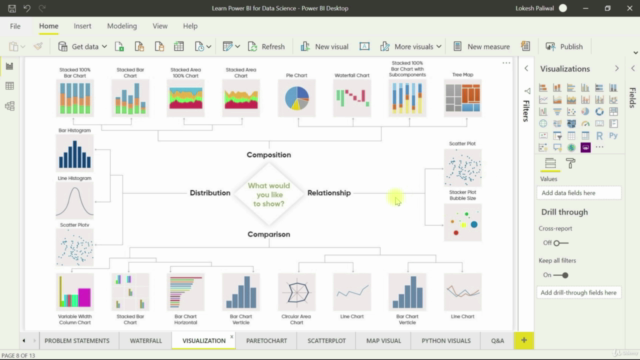Click the 'Add drill-through fields here' well

(x=579, y=293)
